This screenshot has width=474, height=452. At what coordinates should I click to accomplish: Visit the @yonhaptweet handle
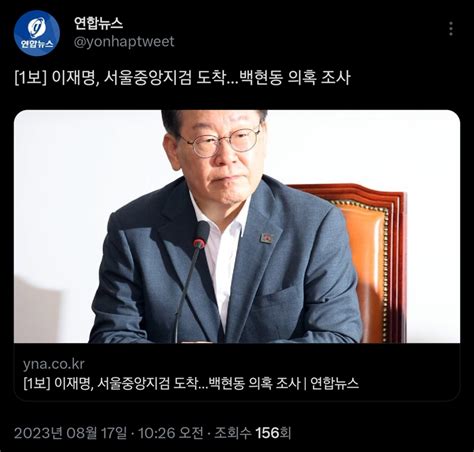pos(124,42)
